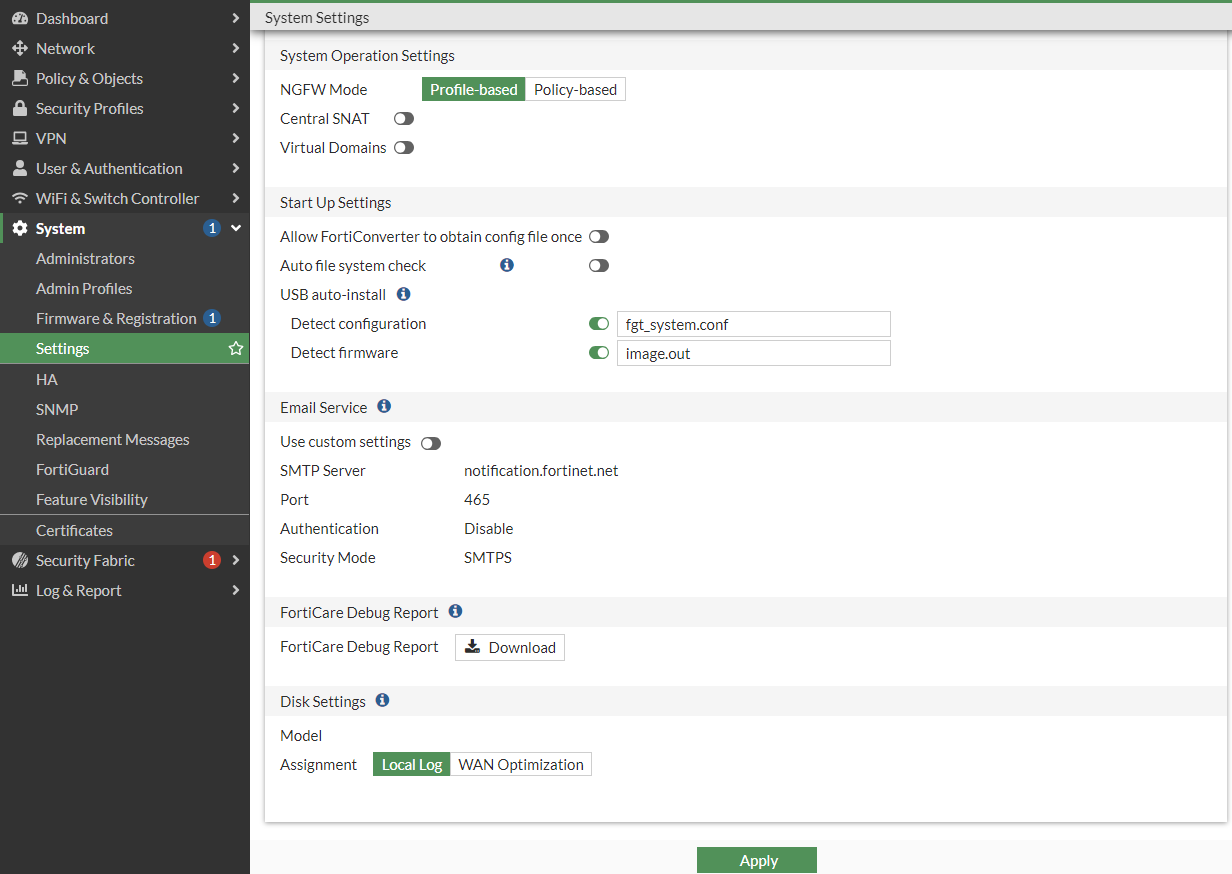1232x874 pixels.
Task: Download the FortiCare Debug Report
Action: point(510,647)
